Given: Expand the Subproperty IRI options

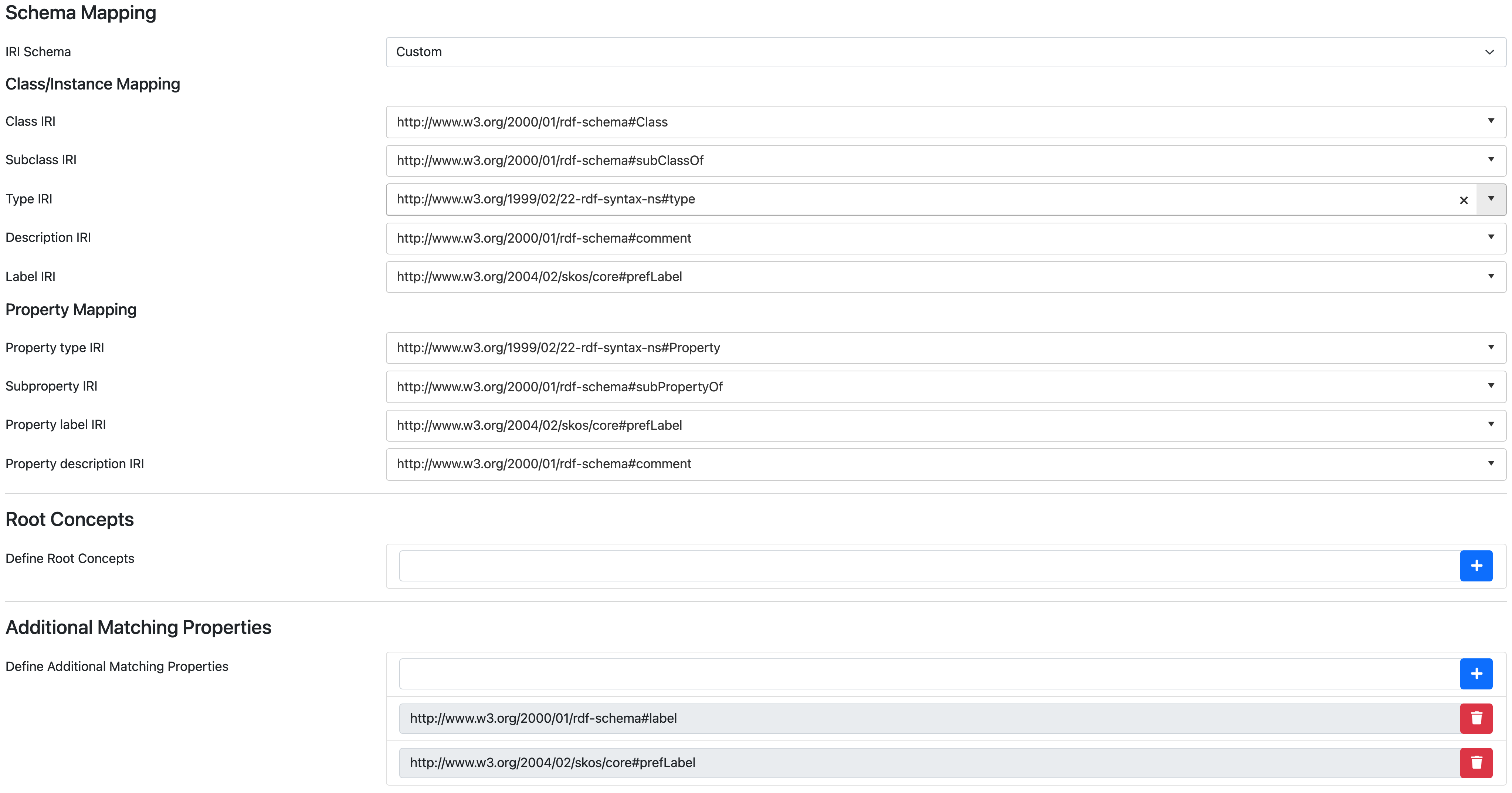Looking at the screenshot, I should 1491,386.
